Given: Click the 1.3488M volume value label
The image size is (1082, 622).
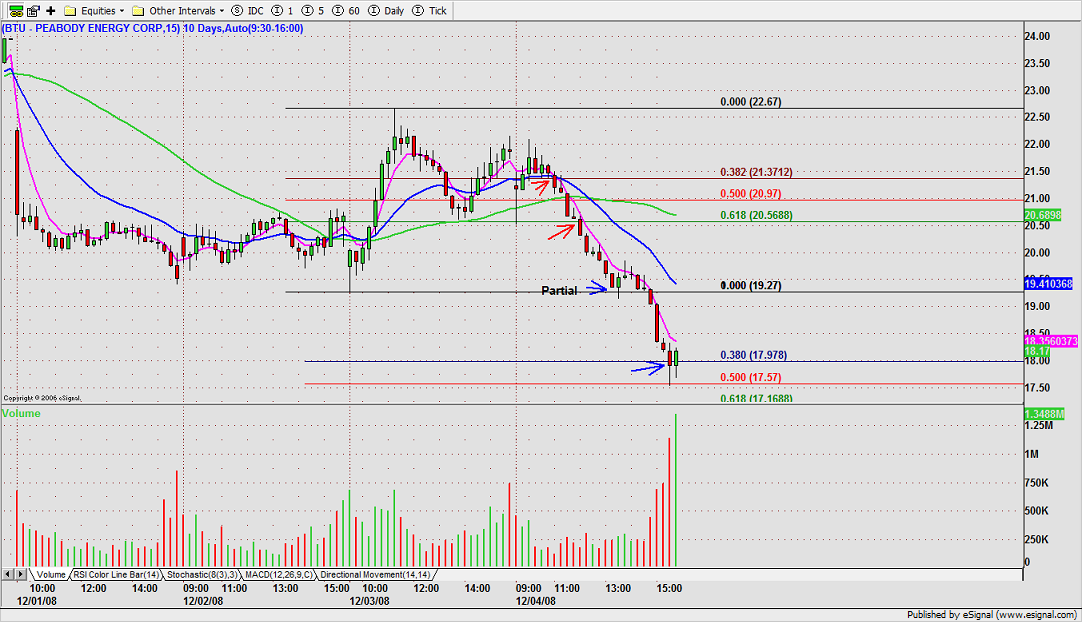Looking at the screenshot, I should (x=1044, y=414).
